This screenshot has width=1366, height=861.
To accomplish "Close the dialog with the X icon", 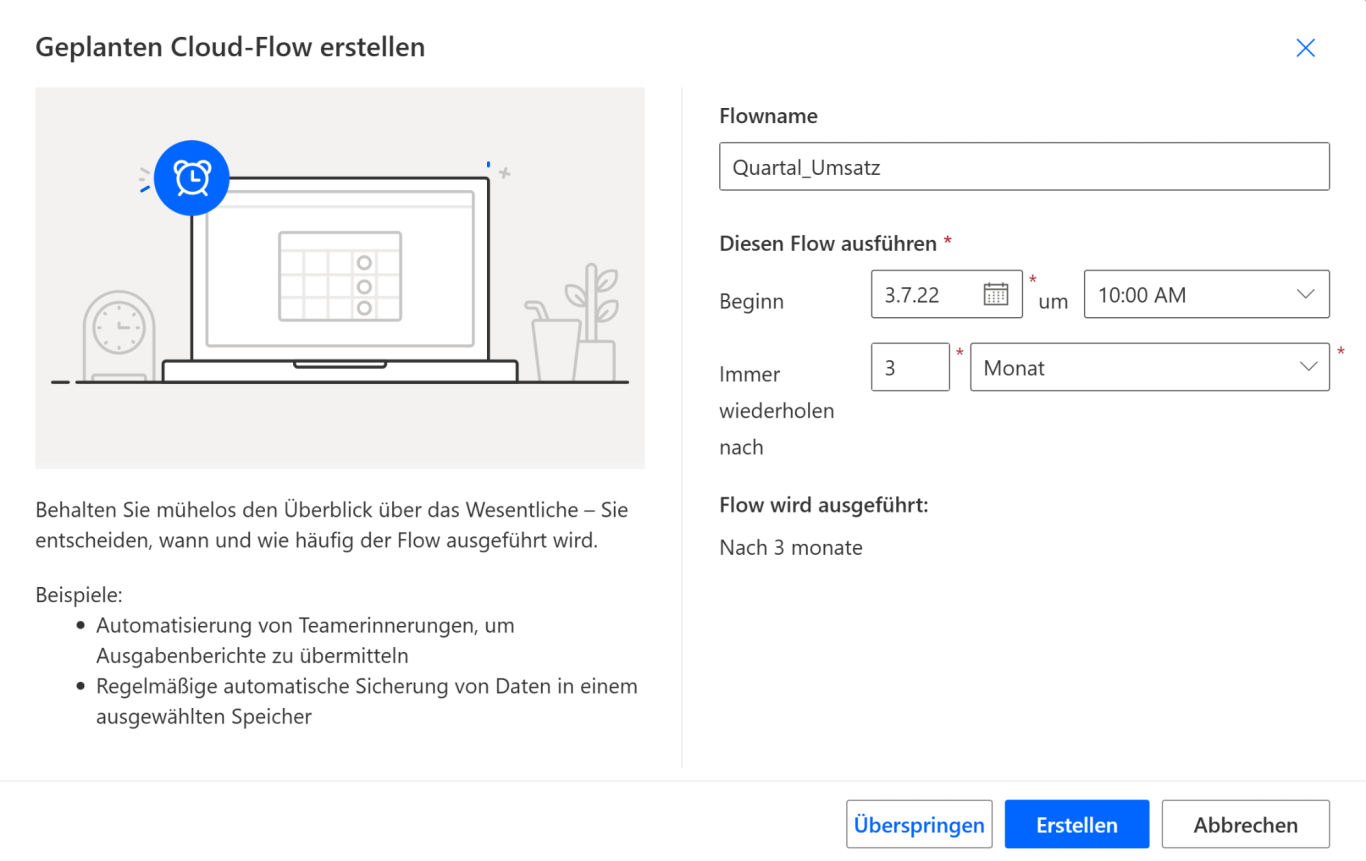I will pyautogui.click(x=1305, y=48).
